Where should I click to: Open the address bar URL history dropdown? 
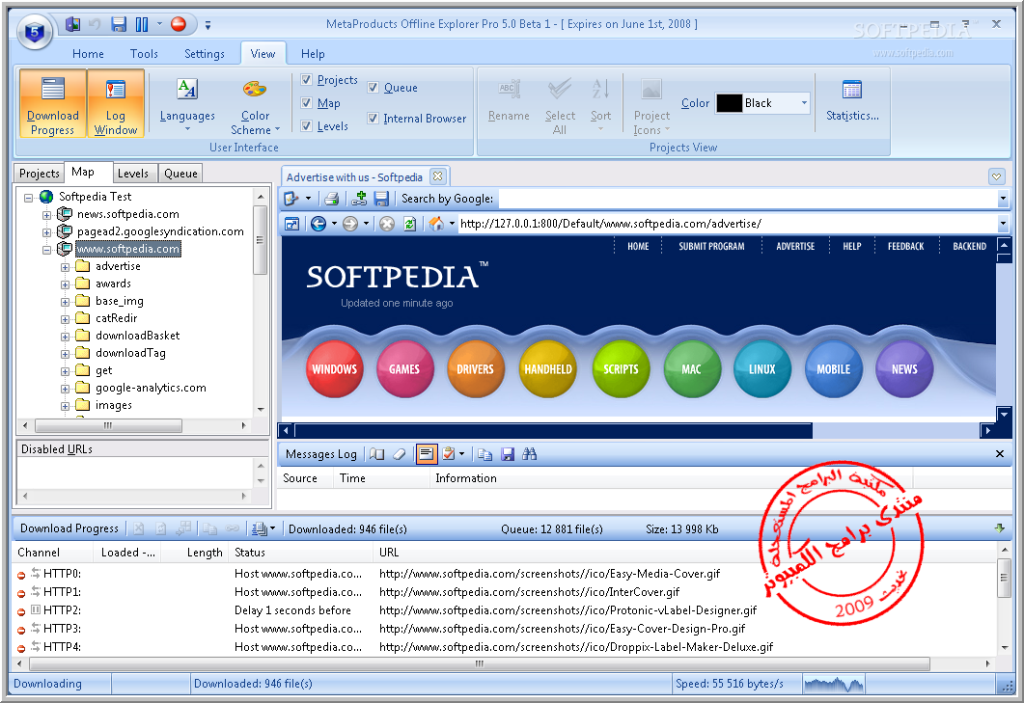(x=1002, y=224)
